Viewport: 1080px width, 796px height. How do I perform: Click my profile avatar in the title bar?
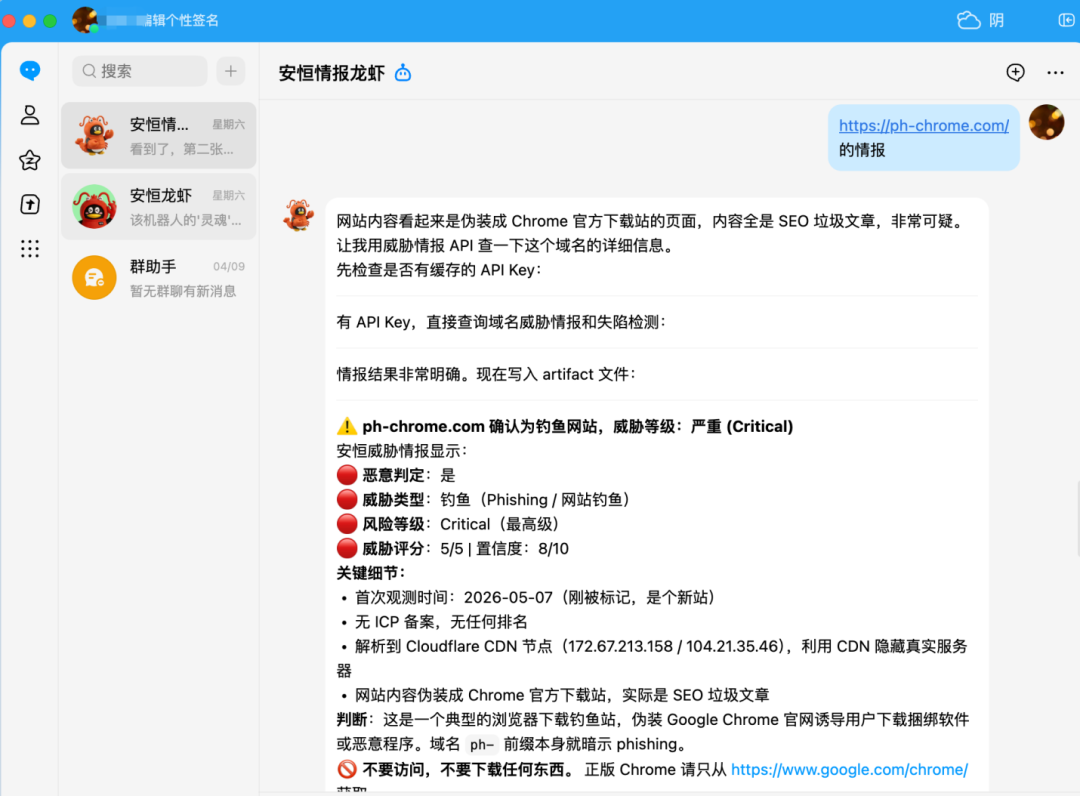pyautogui.click(x=84, y=20)
